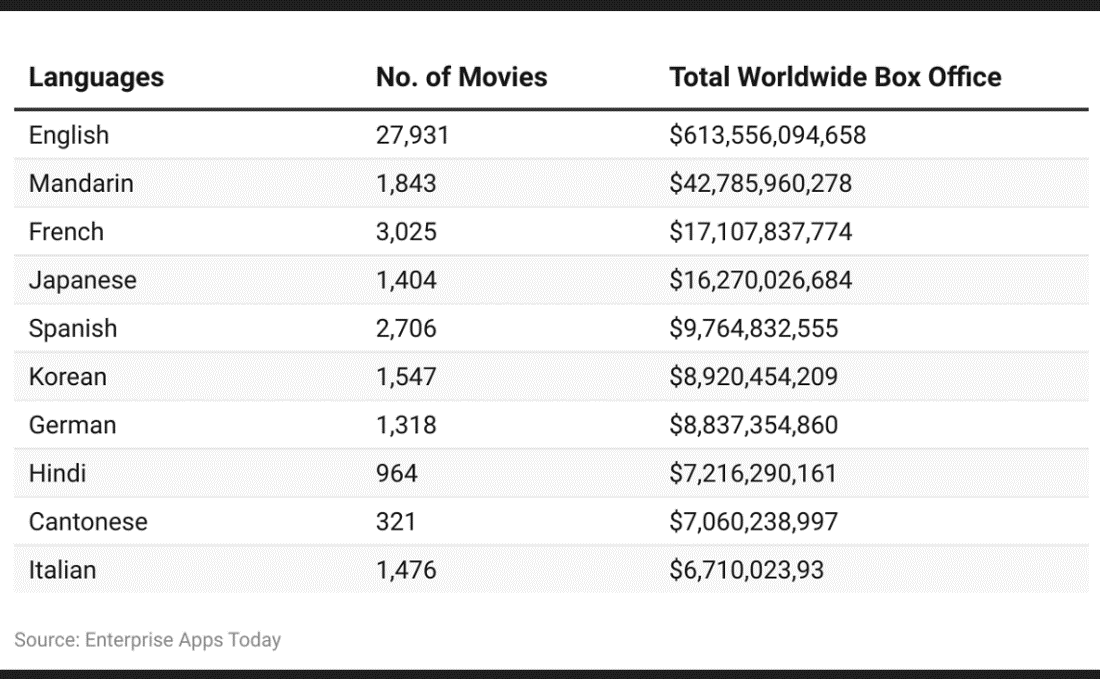The image size is (1100, 679).
Task: Click the Japanese row label
Action: (82, 280)
